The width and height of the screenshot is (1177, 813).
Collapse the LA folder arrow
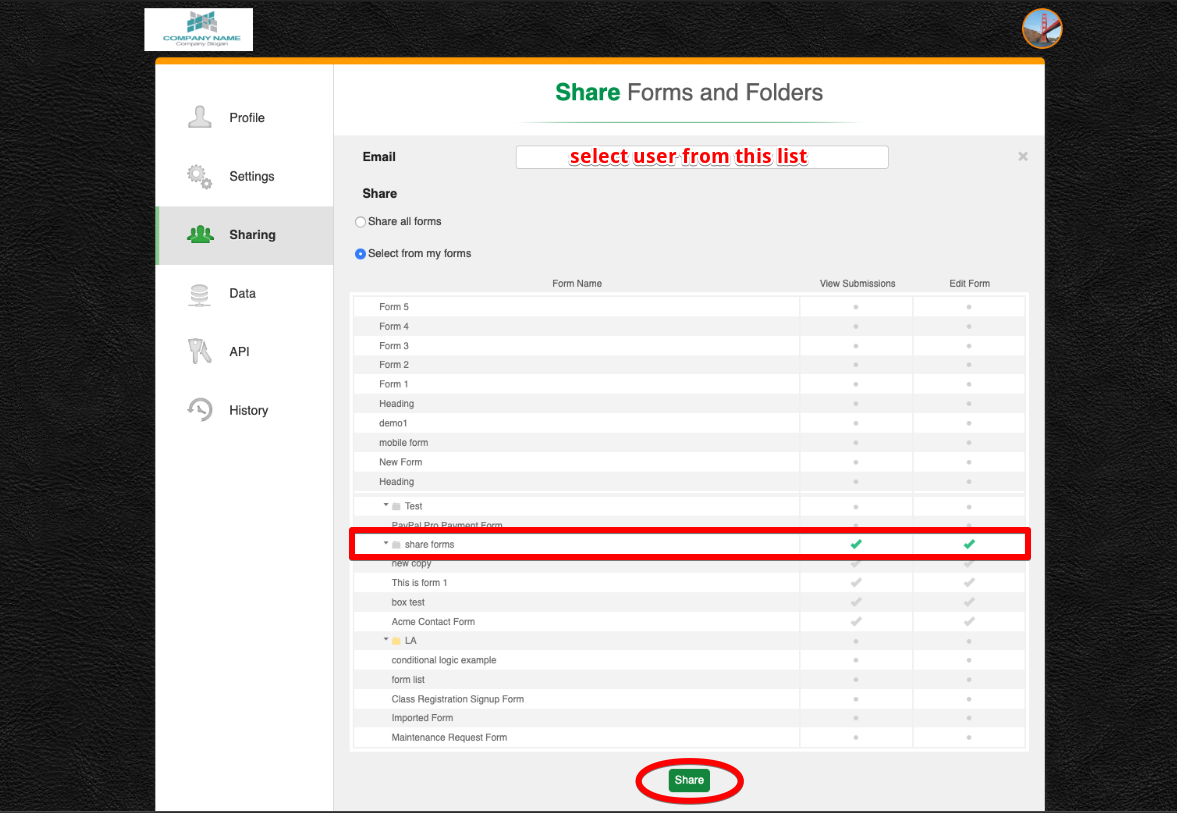point(386,640)
